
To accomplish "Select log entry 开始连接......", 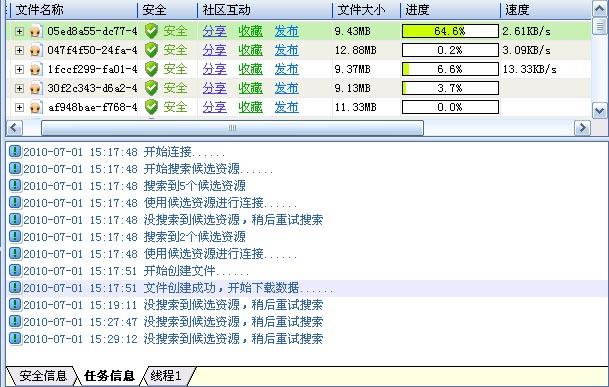I will click(x=308, y=152).
